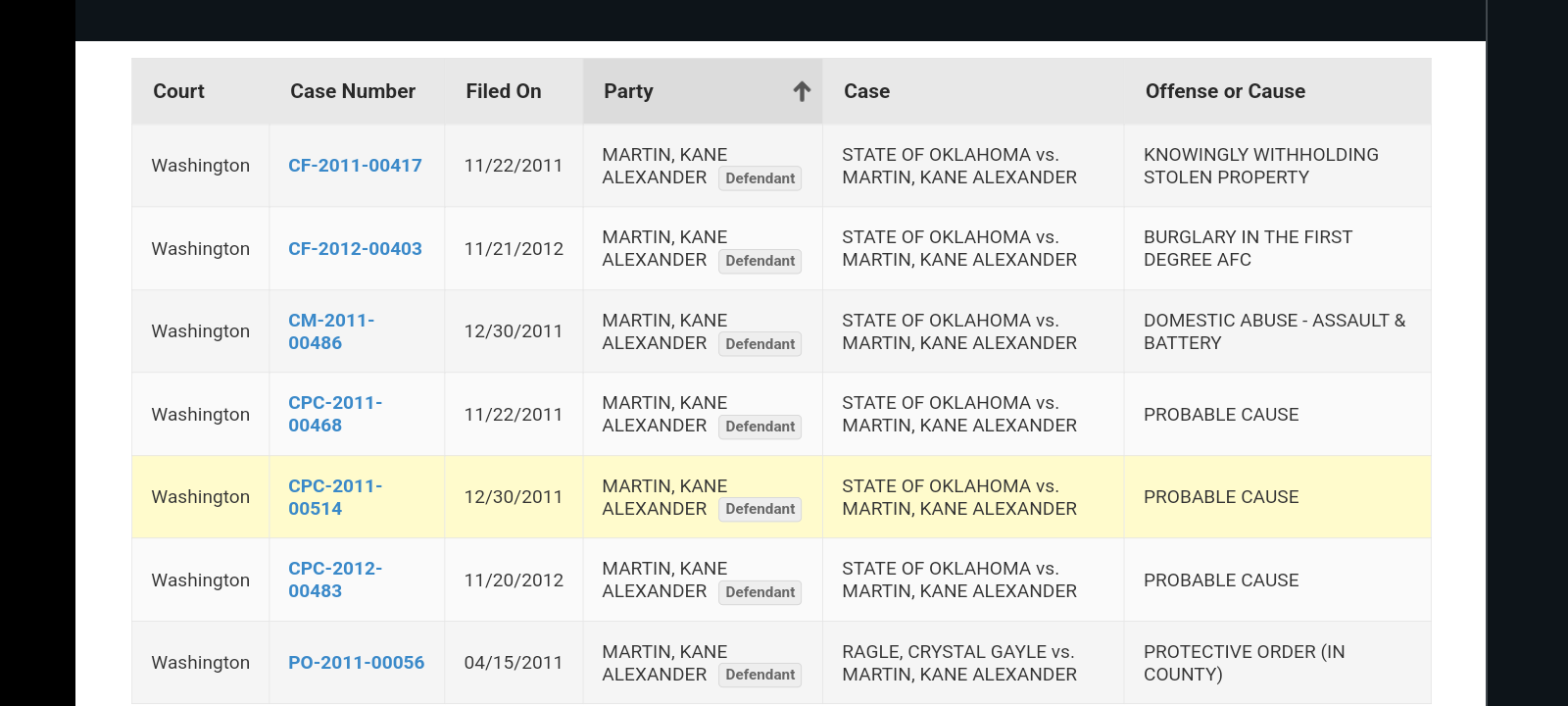Click Defendant badge in PO-2011-00056 row
Viewport: 1568px width, 706px height.
(x=760, y=675)
